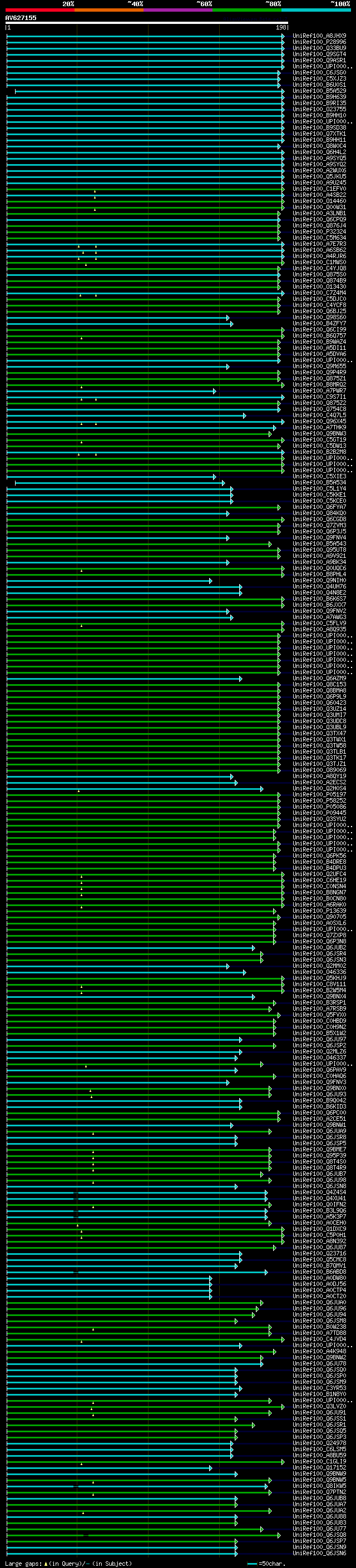
Task: Open hit UniRef100_Q24978
Action: pyautogui.click(x=319, y=1443)
